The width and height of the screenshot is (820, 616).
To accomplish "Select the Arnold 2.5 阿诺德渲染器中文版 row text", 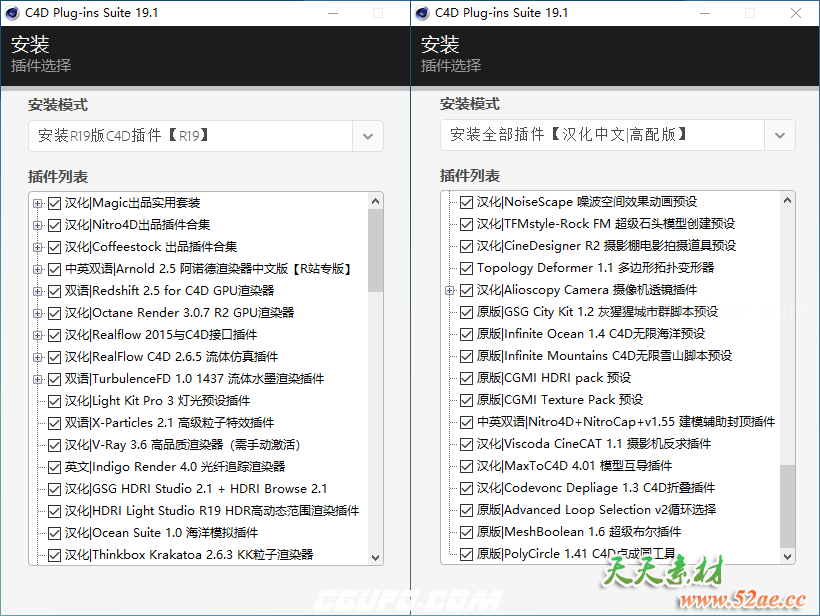I will pyautogui.click(x=208, y=269).
